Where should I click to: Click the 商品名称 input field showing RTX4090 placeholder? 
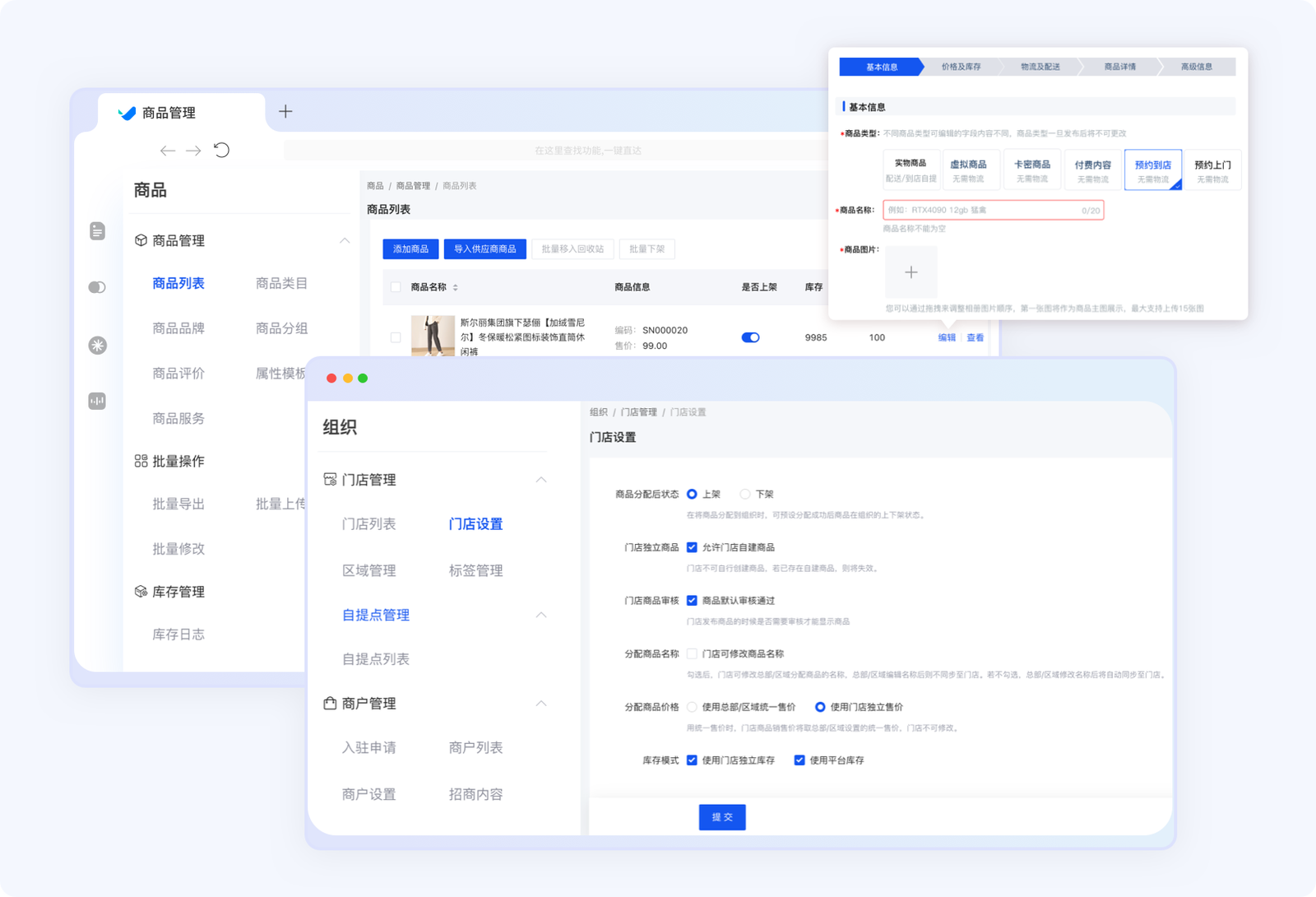tap(993, 210)
